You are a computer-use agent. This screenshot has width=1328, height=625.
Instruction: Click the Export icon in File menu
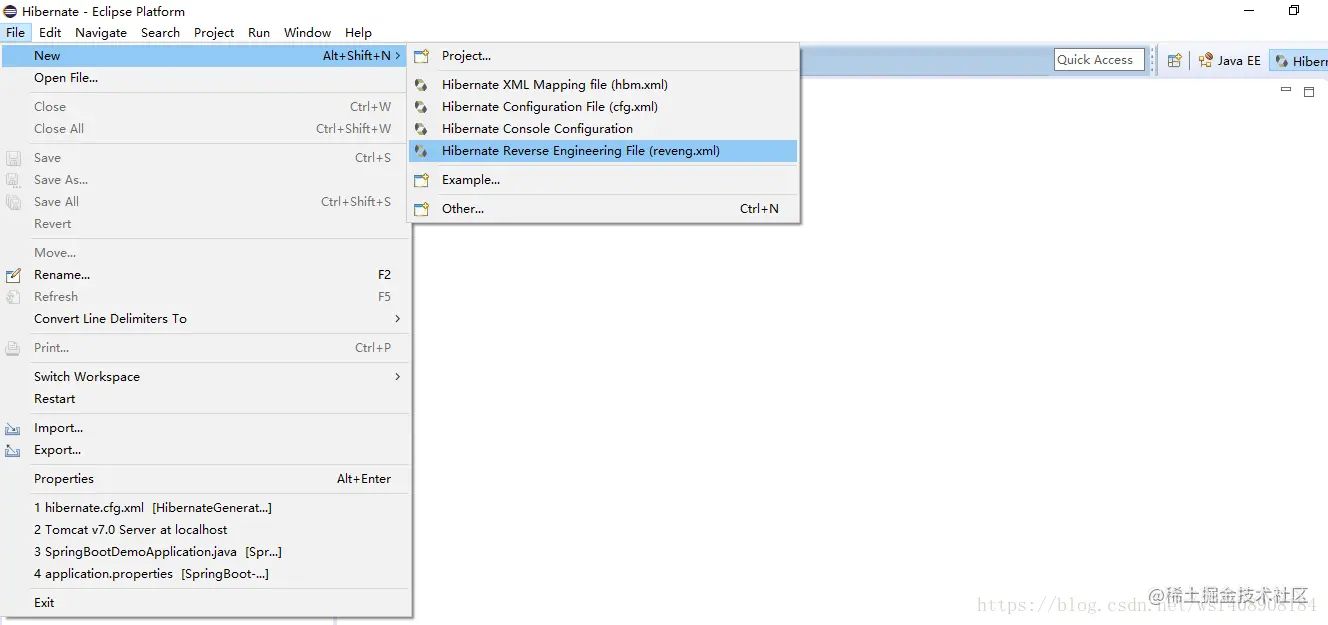(13, 450)
